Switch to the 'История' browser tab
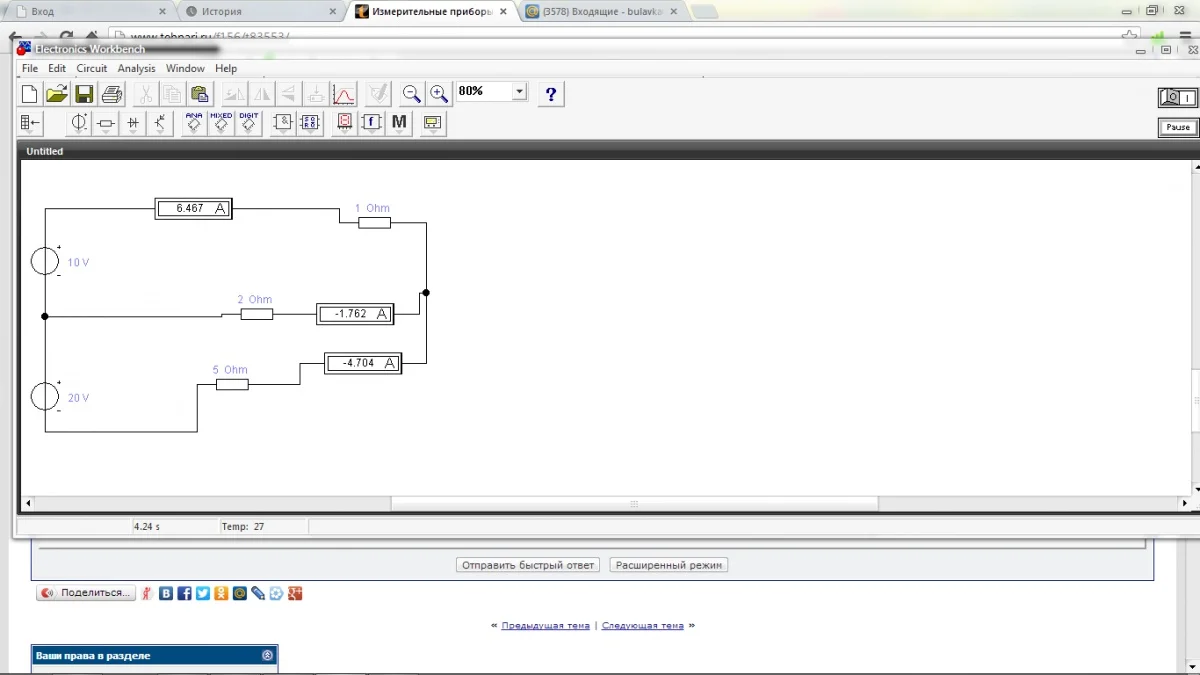 pos(222,12)
